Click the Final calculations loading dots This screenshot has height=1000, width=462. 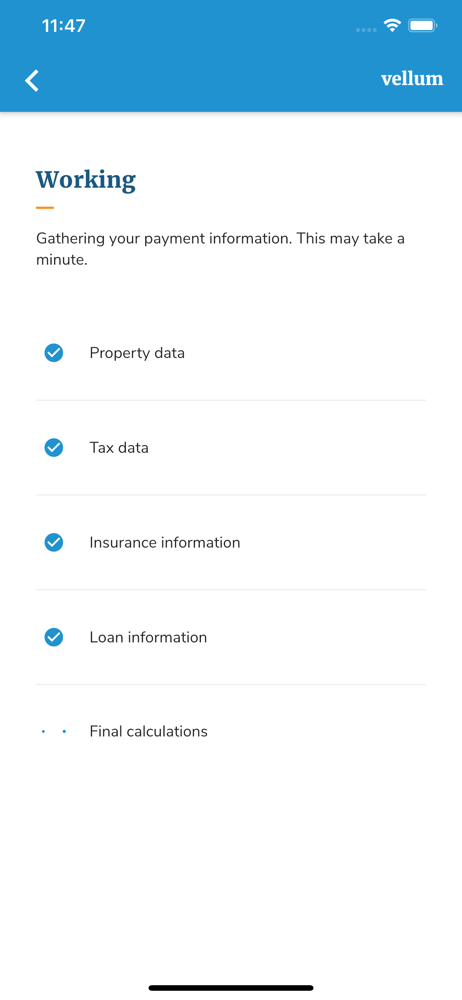[x=54, y=732]
